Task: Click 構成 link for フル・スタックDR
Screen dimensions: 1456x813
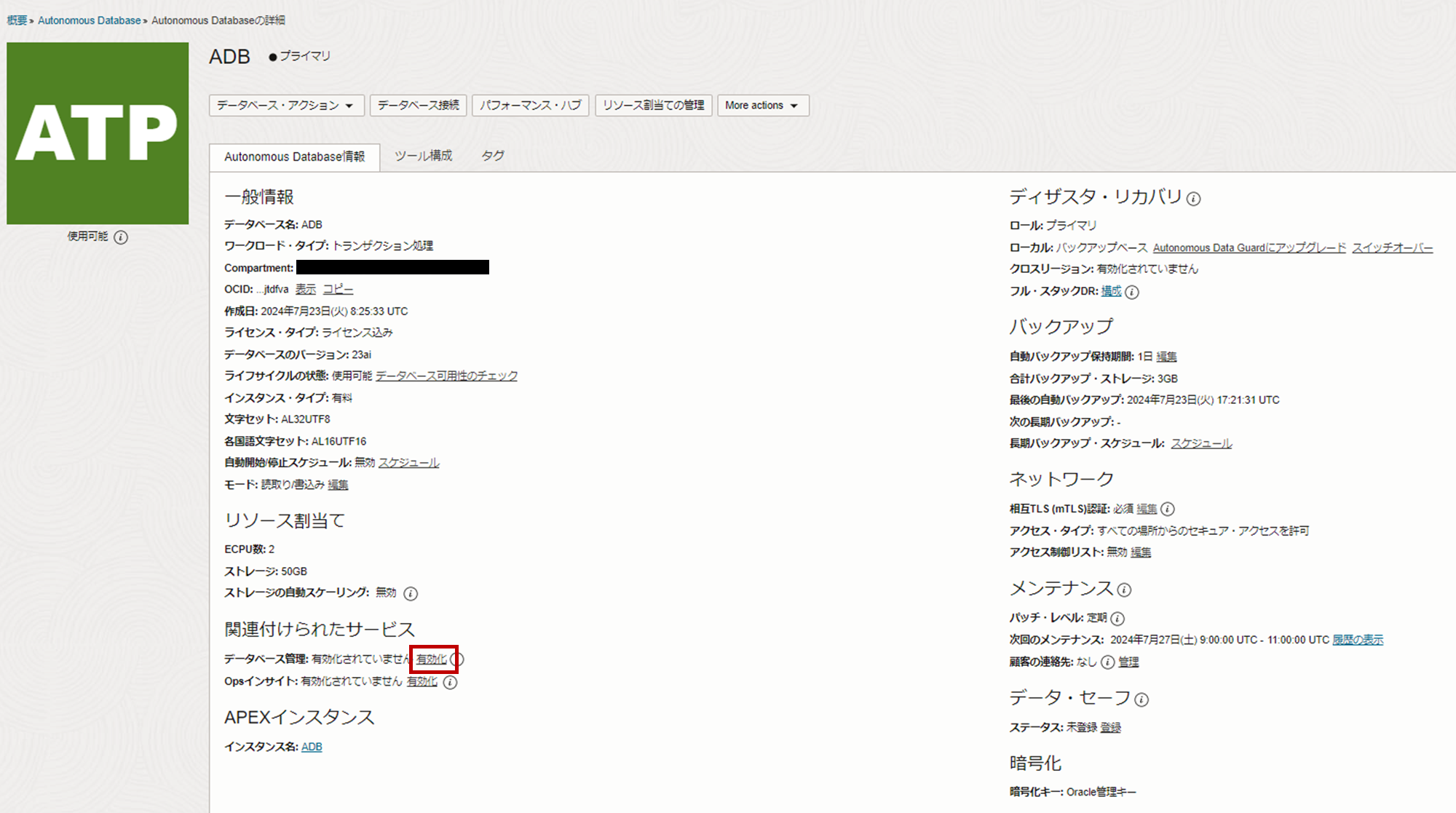Action: pos(1111,291)
